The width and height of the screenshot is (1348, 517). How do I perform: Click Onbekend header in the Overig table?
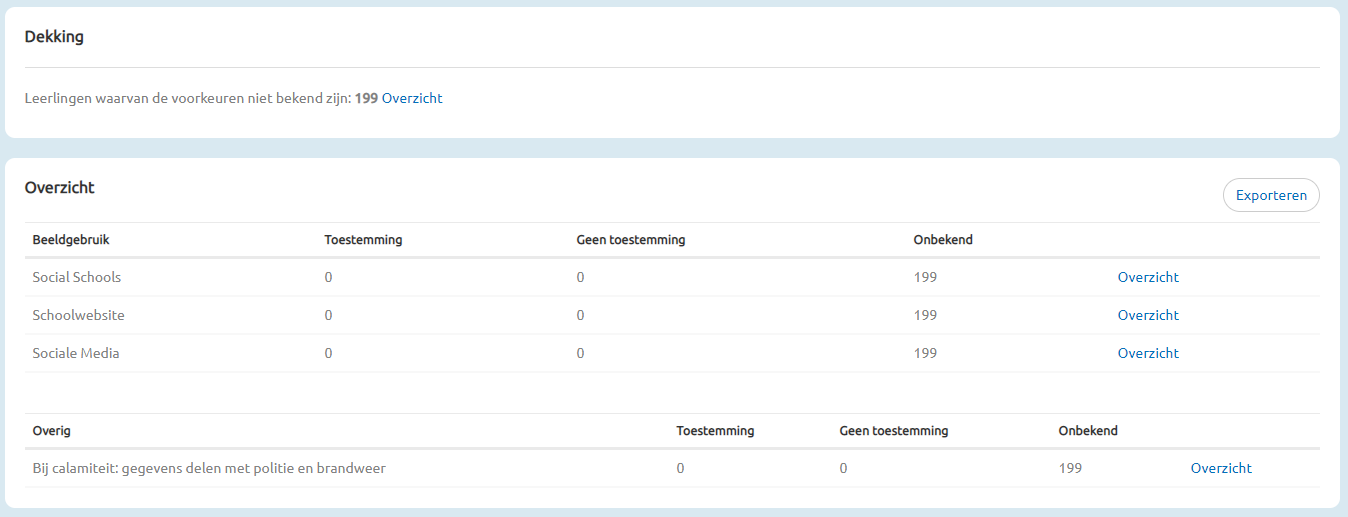coord(1088,431)
